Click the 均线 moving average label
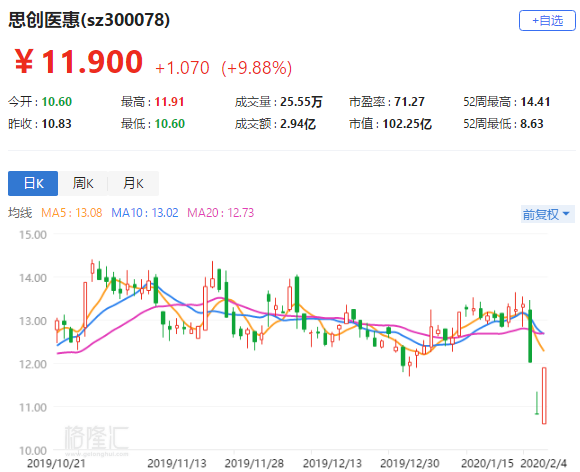Viewport: 580px width, 472px height. point(20,213)
